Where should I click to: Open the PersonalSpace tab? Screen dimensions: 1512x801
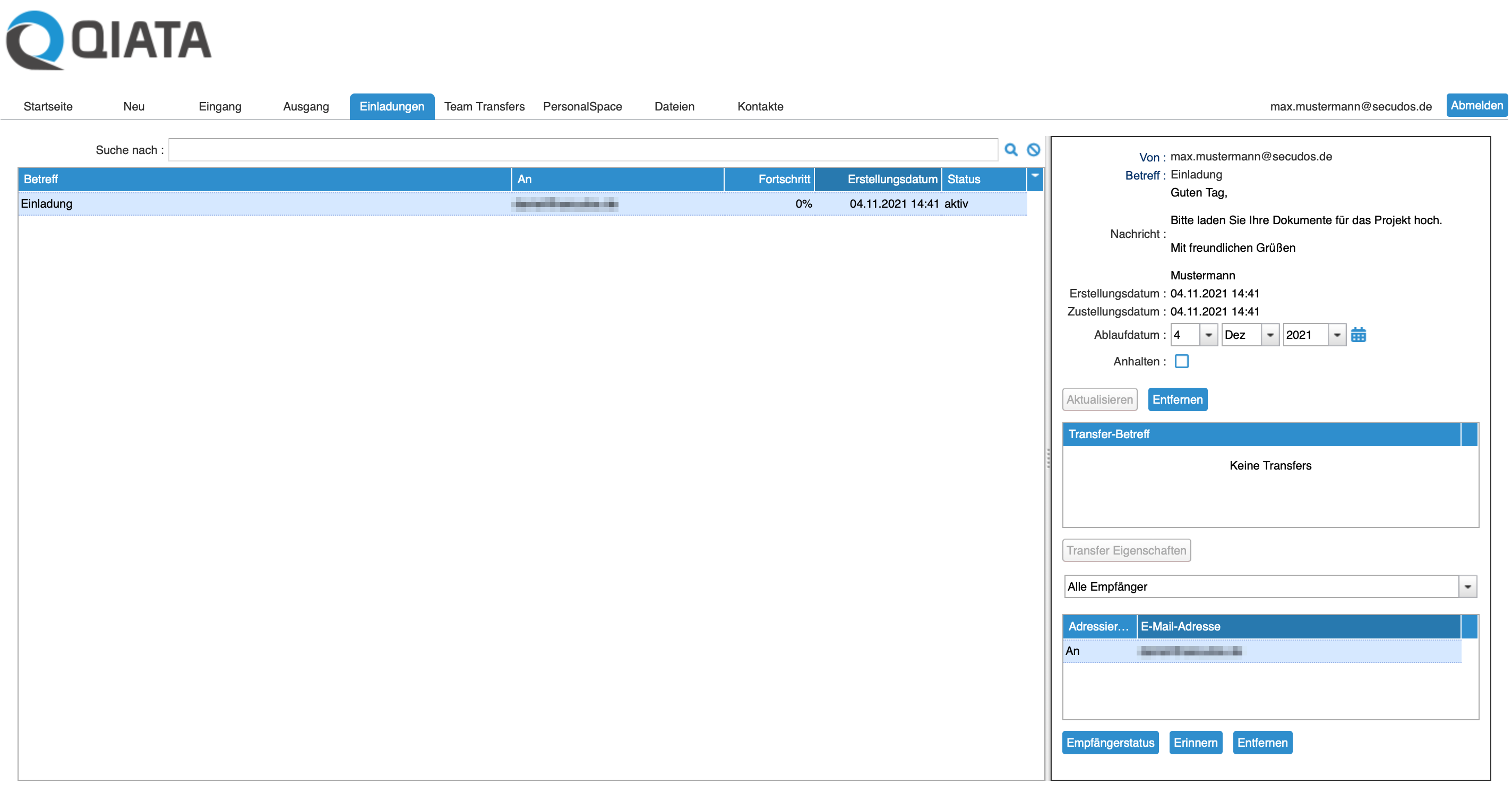pyautogui.click(x=582, y=106)
